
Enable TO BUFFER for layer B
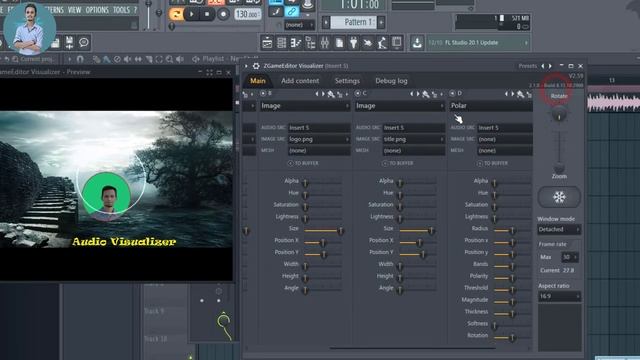click(x=303, y=163)
